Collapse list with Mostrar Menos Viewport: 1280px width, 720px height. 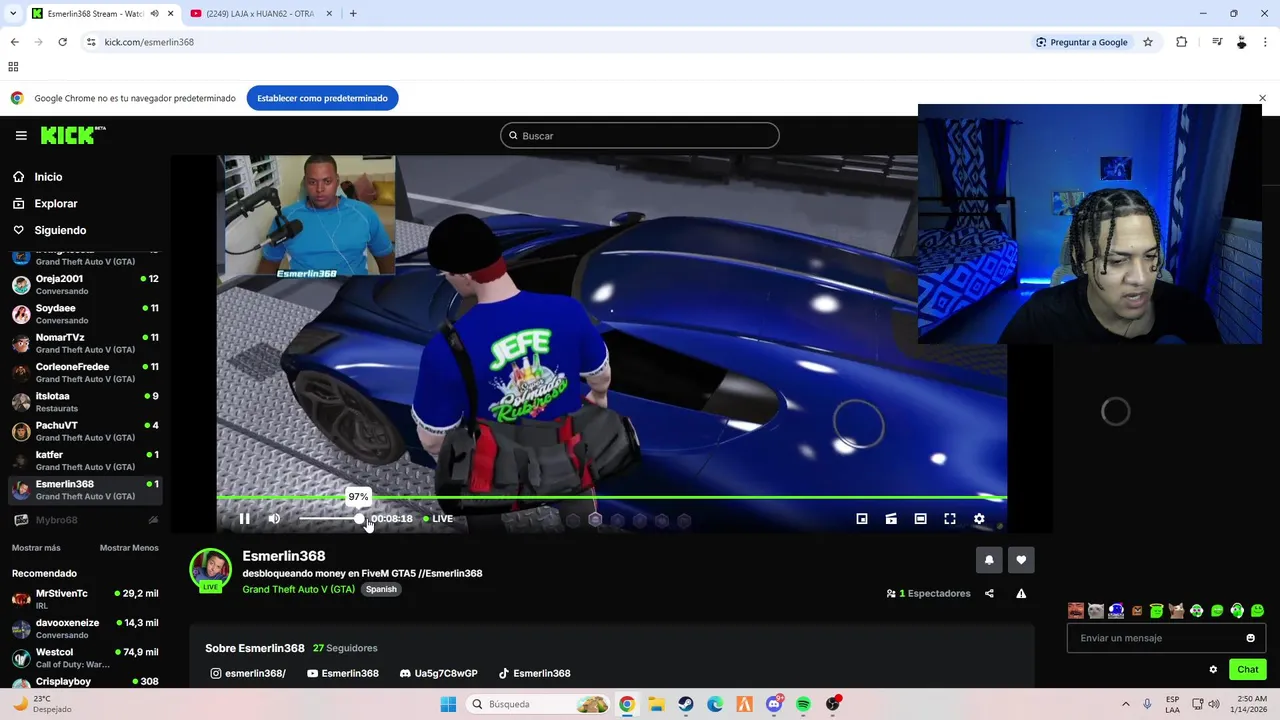tap(129, 548)
